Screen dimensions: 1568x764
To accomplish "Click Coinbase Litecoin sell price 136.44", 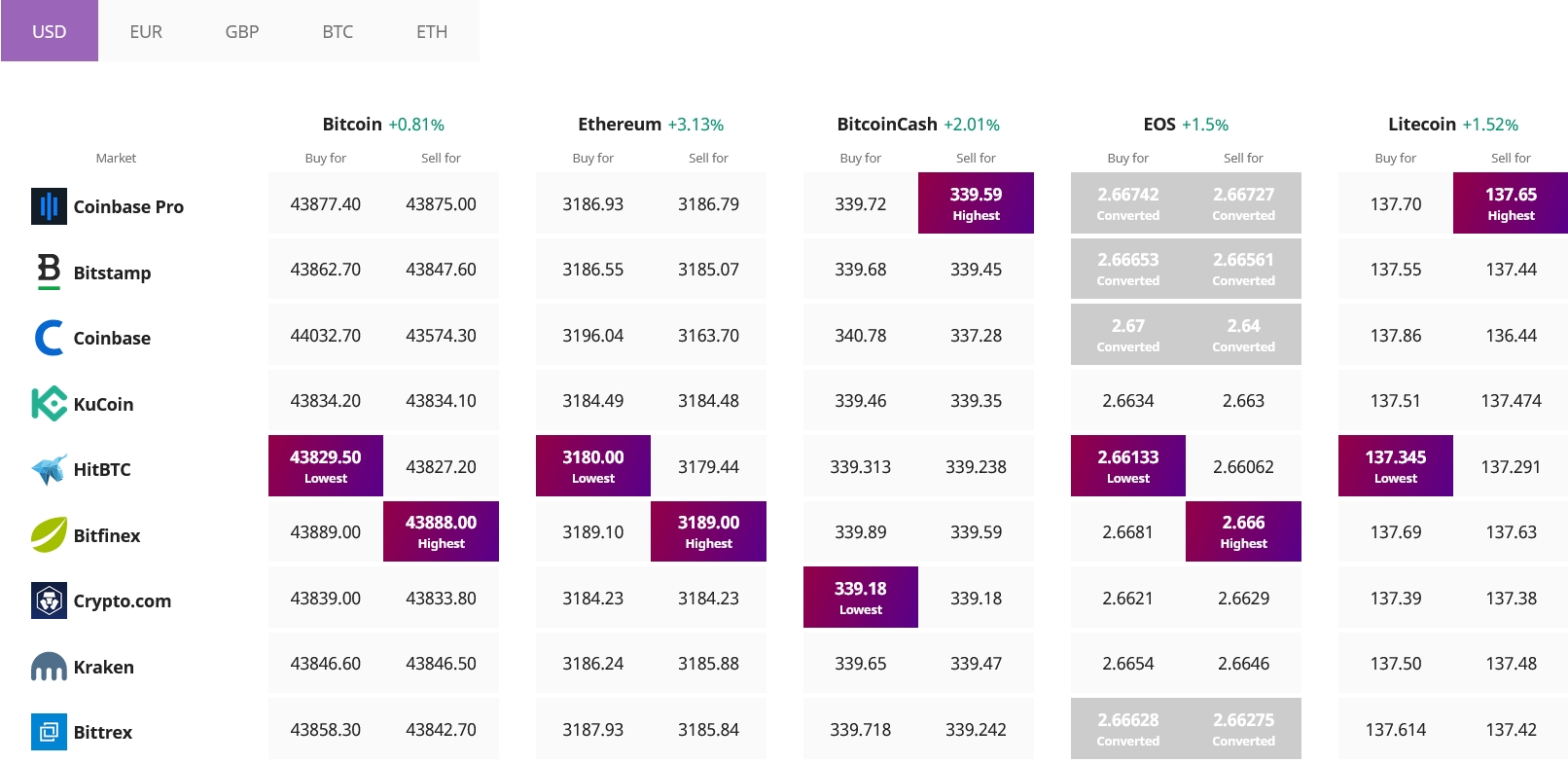I will point(1511,335).
